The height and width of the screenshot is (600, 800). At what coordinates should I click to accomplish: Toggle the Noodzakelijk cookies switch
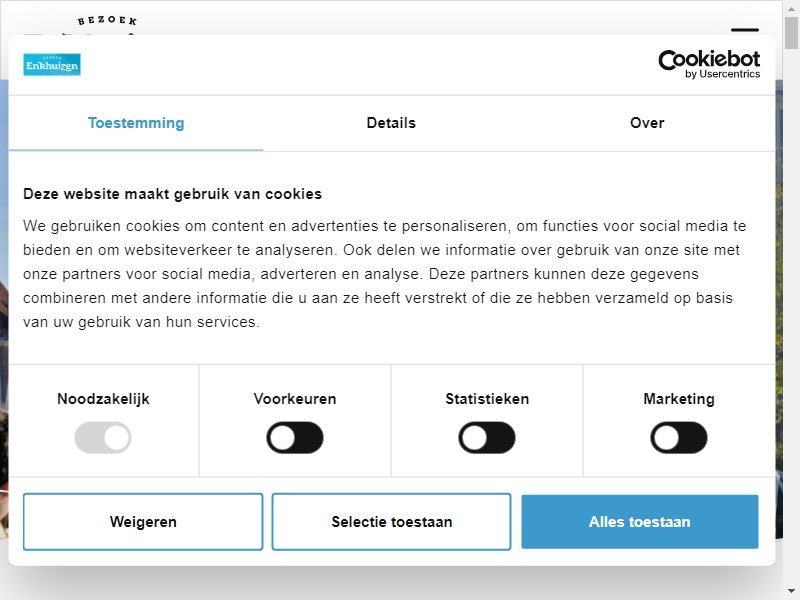pos(103,437)
